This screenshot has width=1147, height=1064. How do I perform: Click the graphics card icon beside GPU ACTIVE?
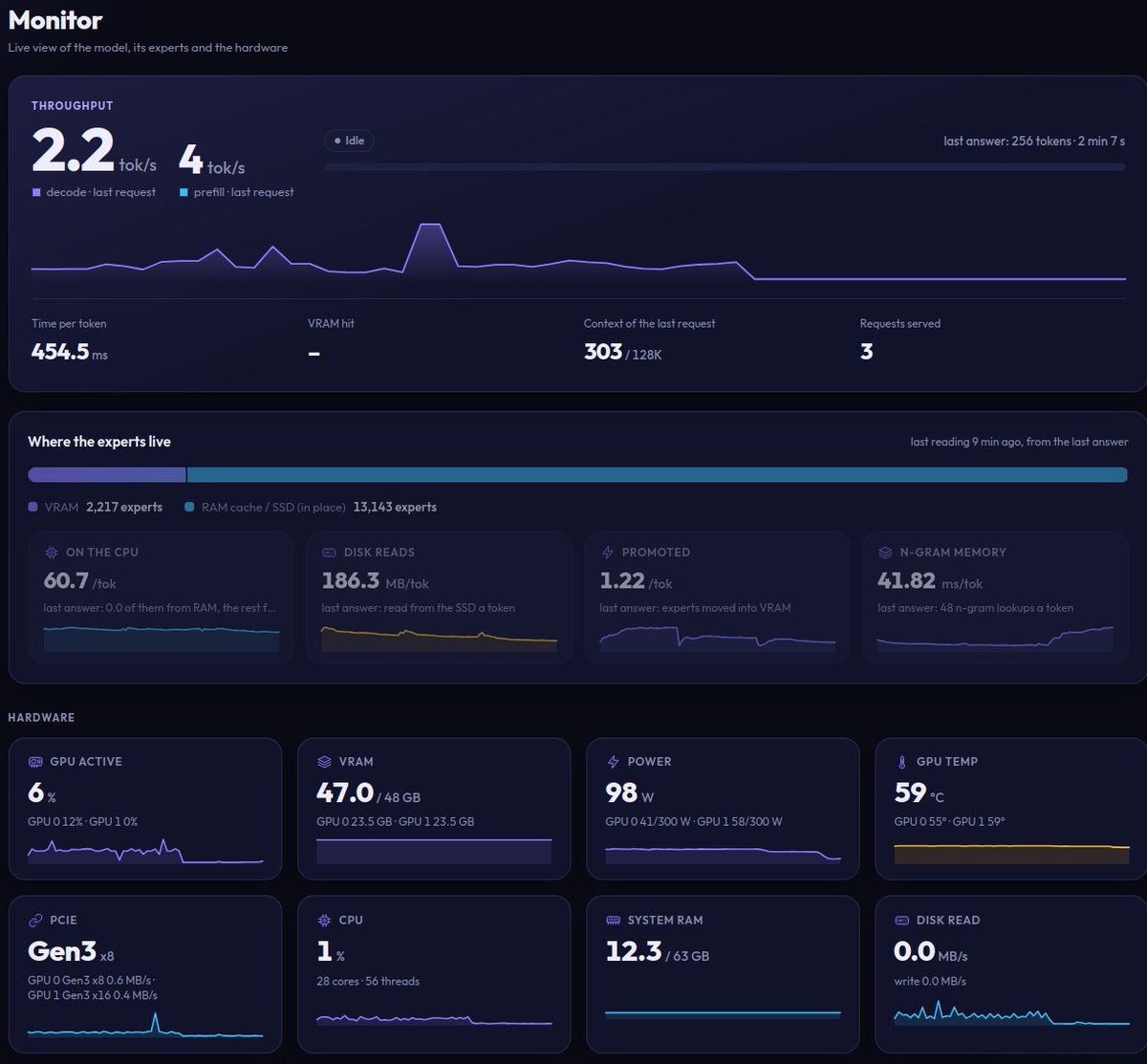pyautogui.click(x=35, y=762)
